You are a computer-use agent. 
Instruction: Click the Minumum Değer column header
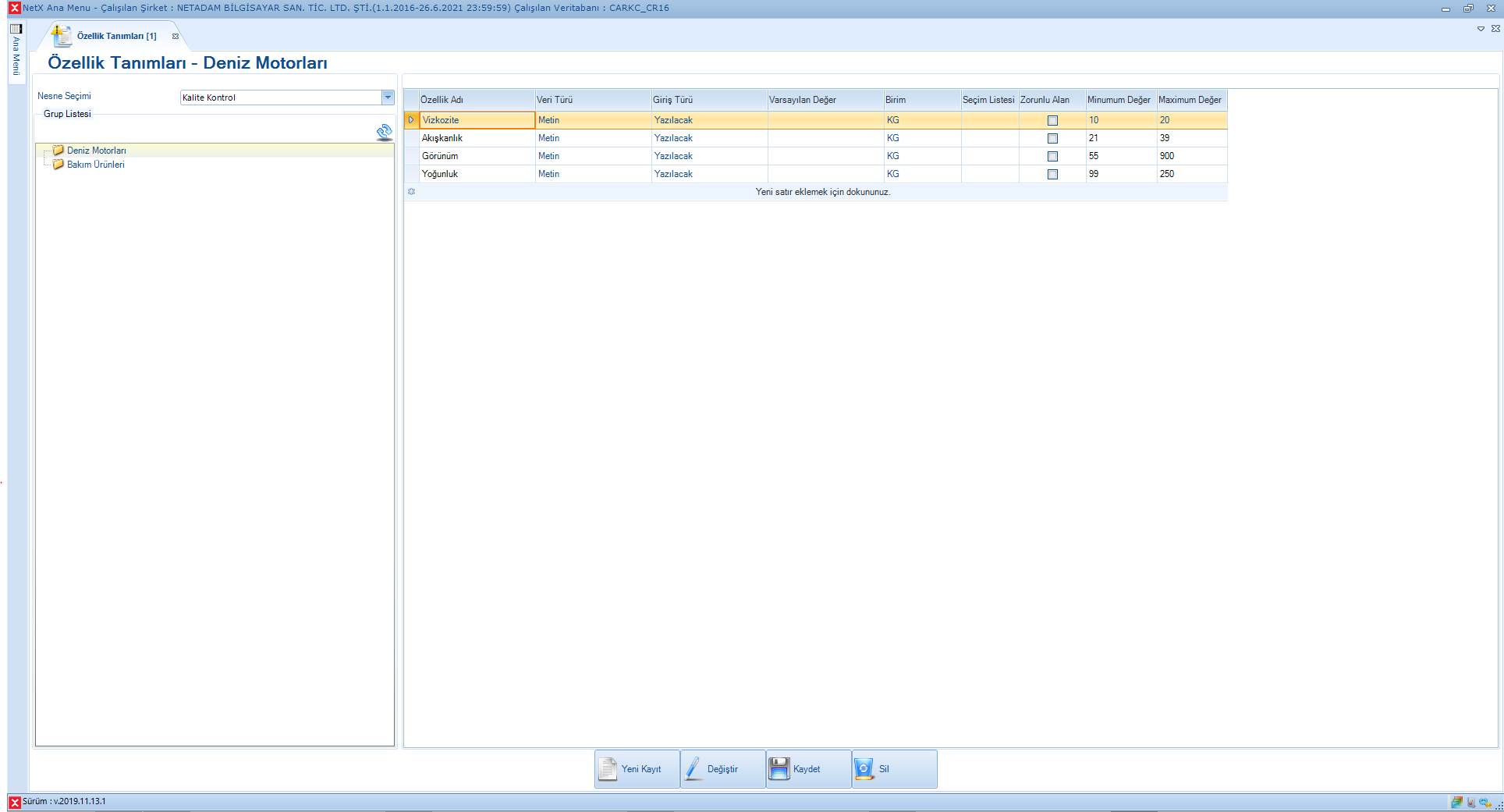click(1119, 100)
